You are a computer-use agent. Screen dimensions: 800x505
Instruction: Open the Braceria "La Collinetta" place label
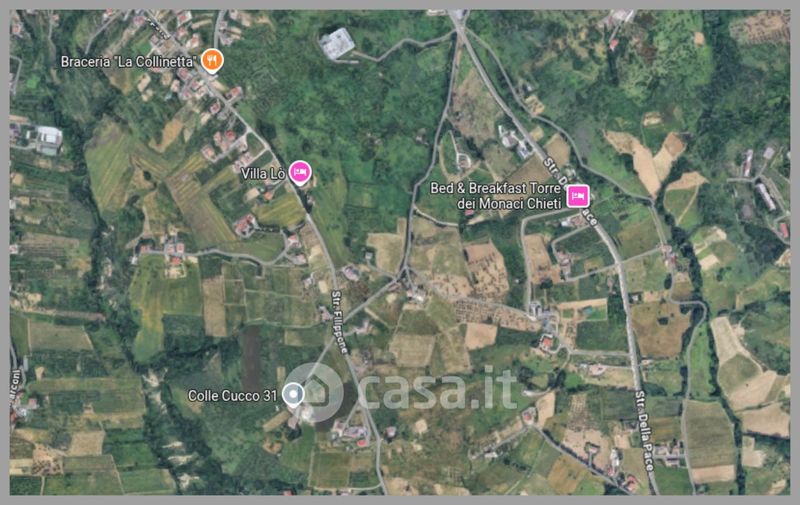coord(128,62)
